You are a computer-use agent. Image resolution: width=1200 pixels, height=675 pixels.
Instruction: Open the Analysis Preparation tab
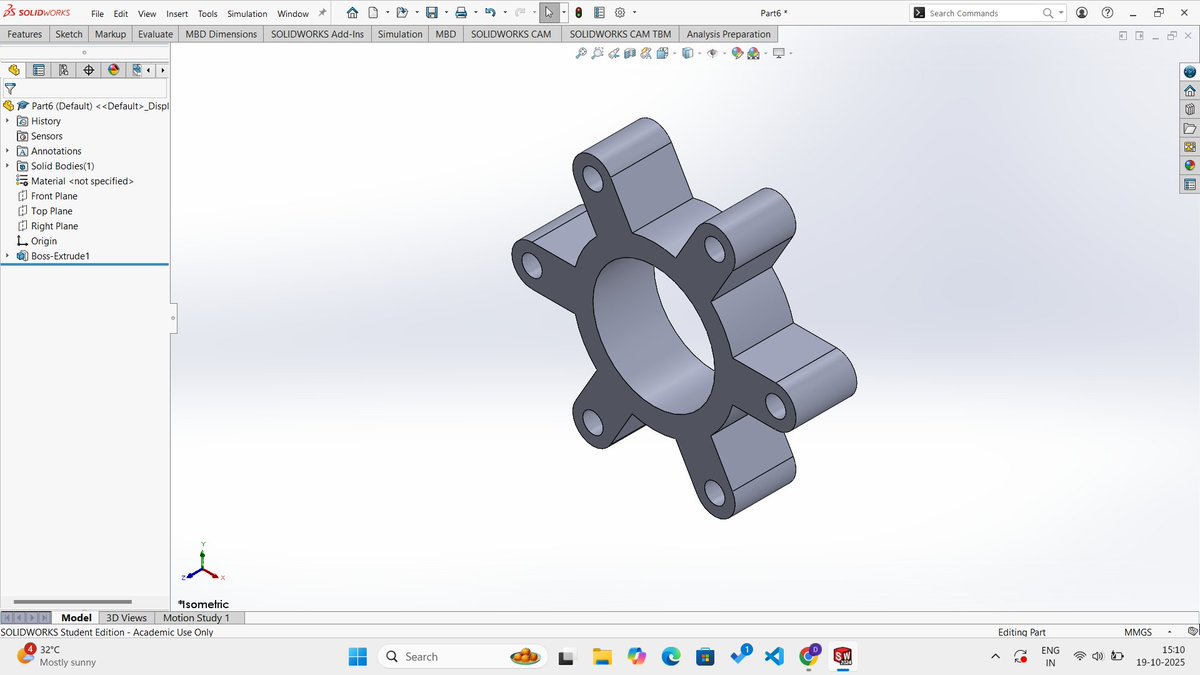(x=729, y=34)
